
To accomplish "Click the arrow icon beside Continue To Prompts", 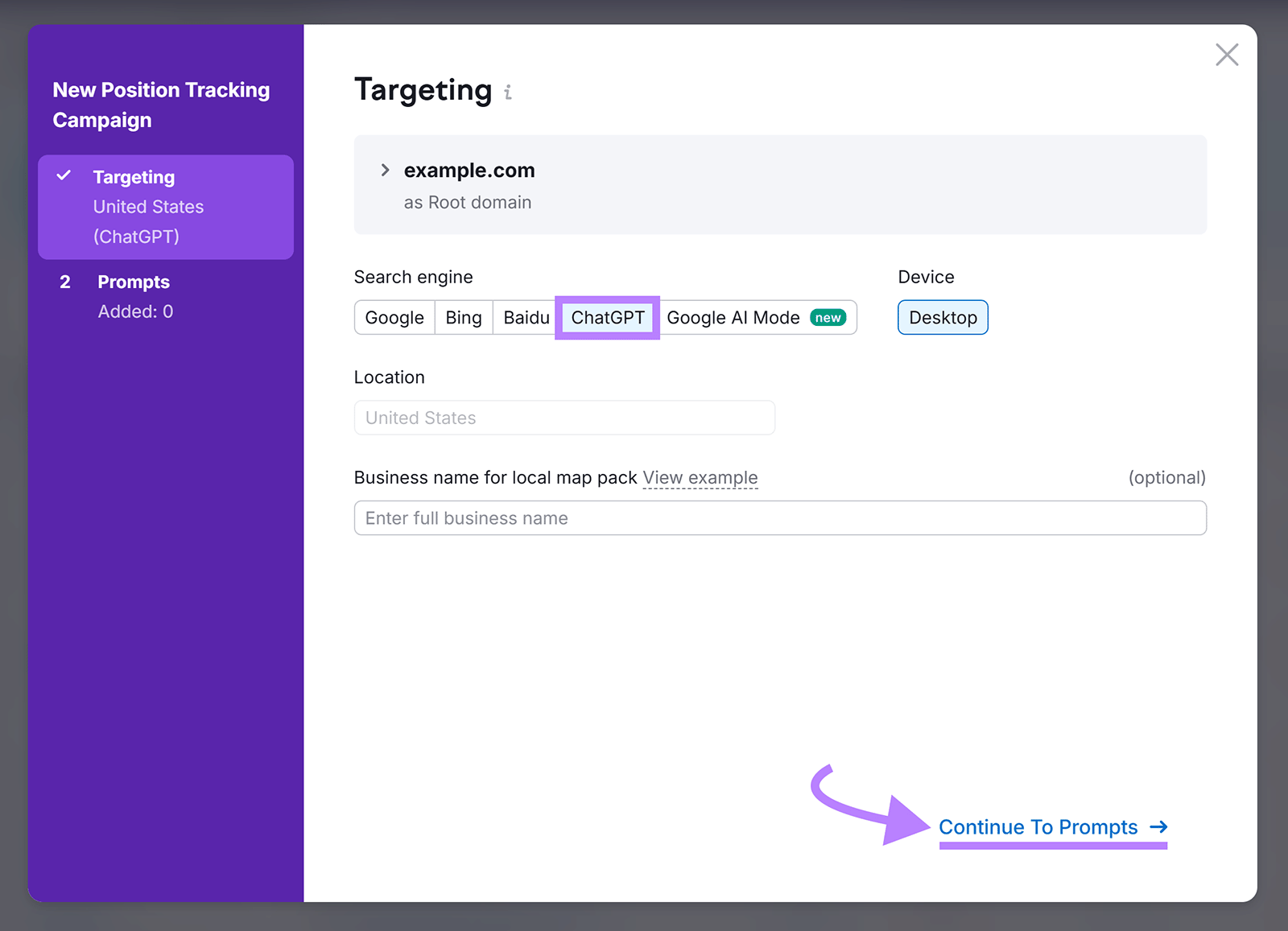I will coord(1160,826).
